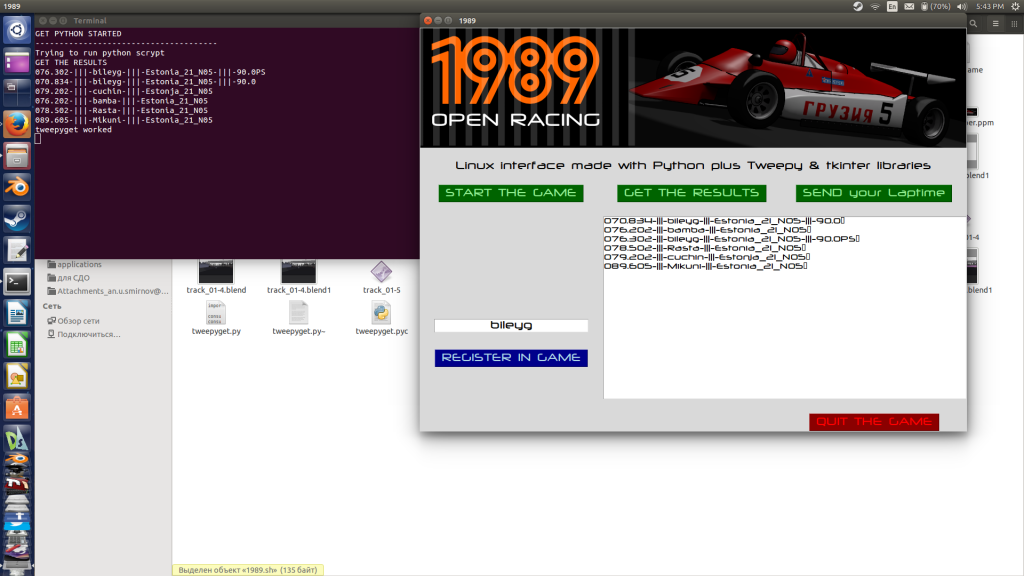Open the Ubuntu Dash launcher icon
This screenshot has width=1024, height=576.
(17, 30)
